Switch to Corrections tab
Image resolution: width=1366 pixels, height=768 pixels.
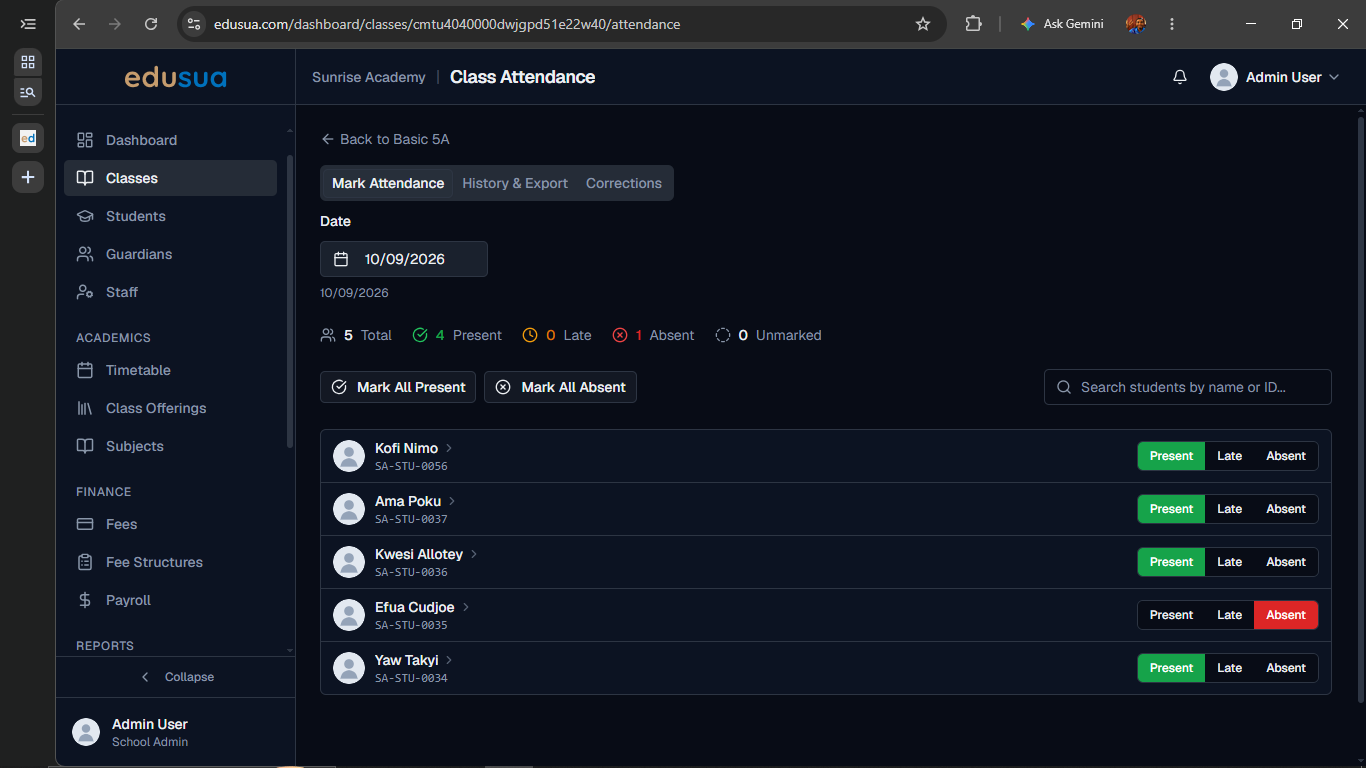pyautogui.click(x=624, y=183)
